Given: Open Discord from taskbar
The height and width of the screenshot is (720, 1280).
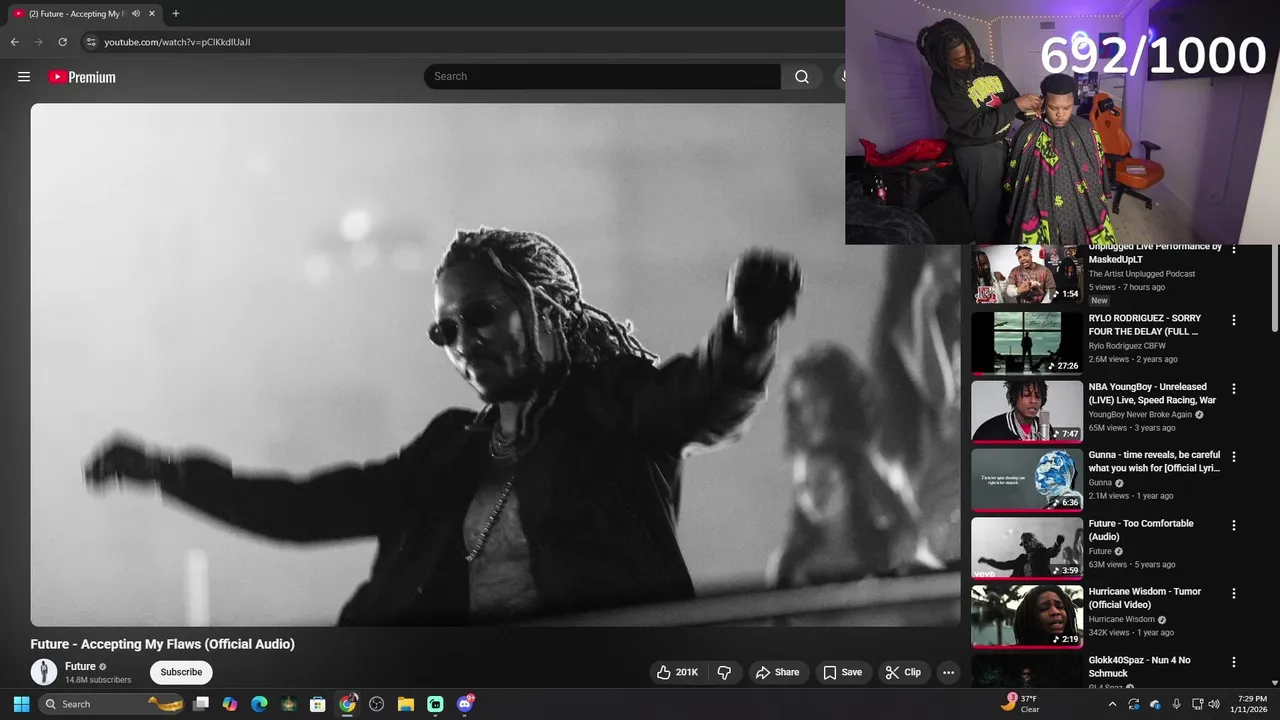Looking at the screenshot, I should 465,704.
